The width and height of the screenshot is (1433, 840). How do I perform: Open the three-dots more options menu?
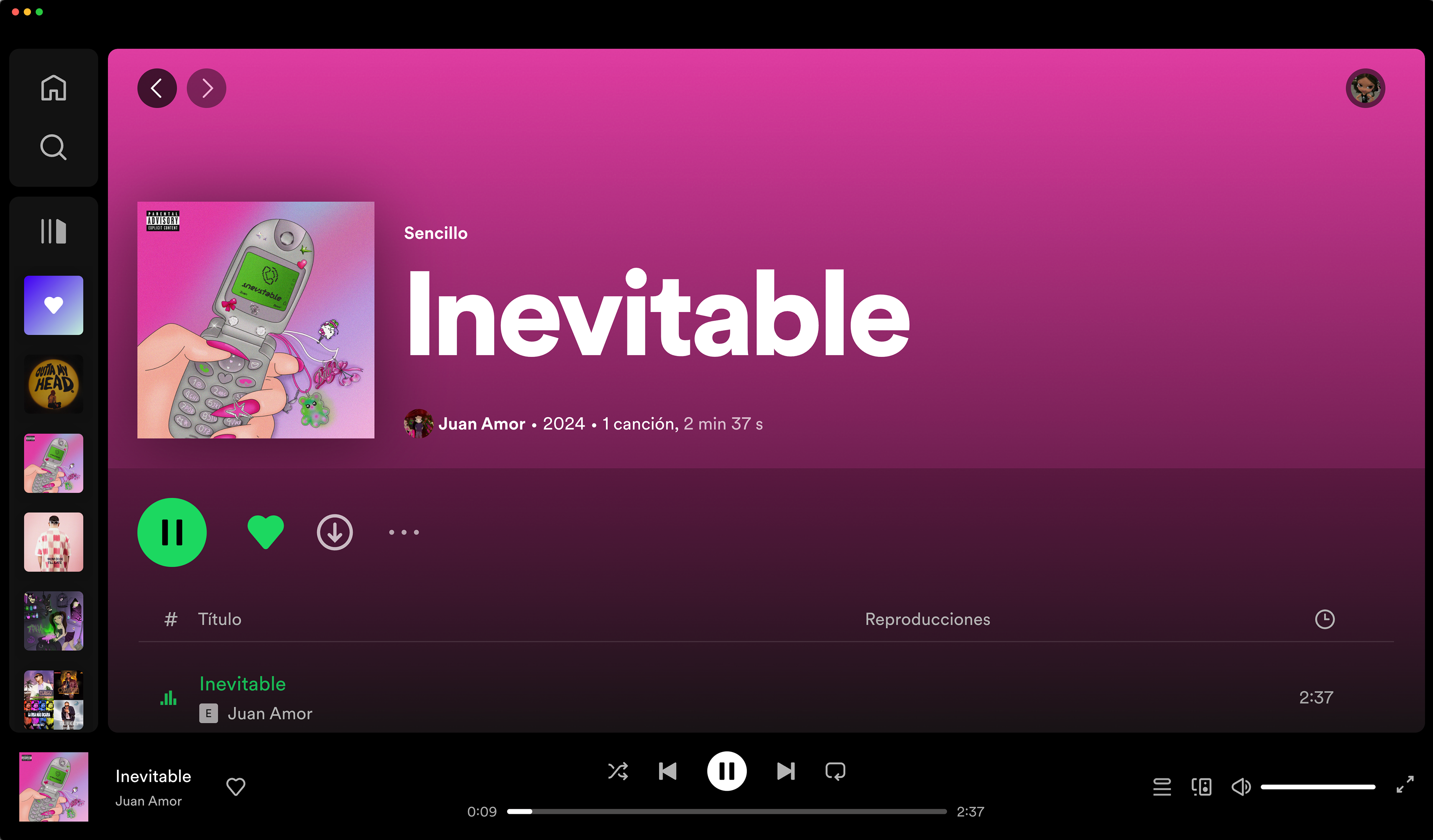(x=404, y=532)
